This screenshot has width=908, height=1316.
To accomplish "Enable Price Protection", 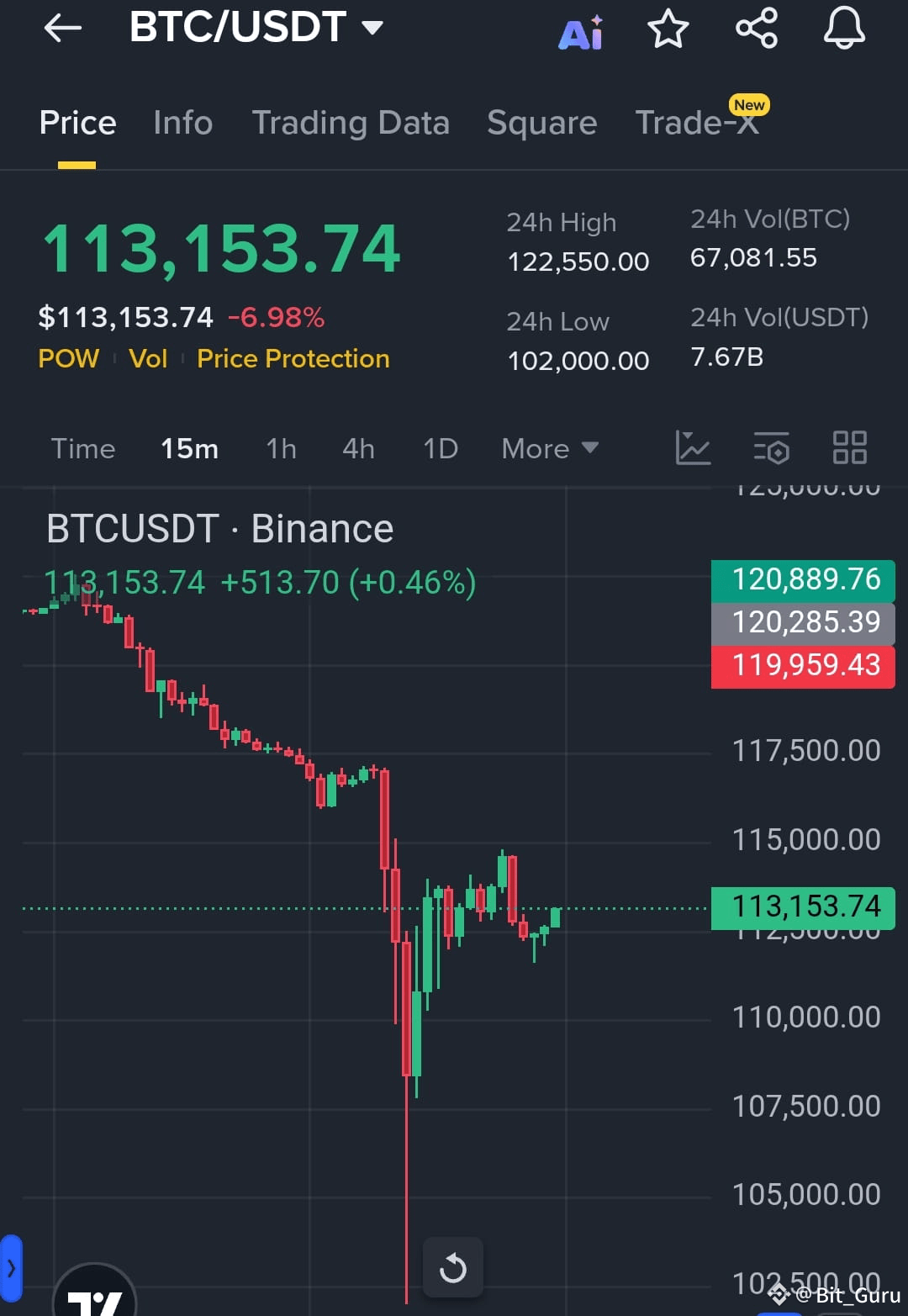I will [x=293, y=358].
